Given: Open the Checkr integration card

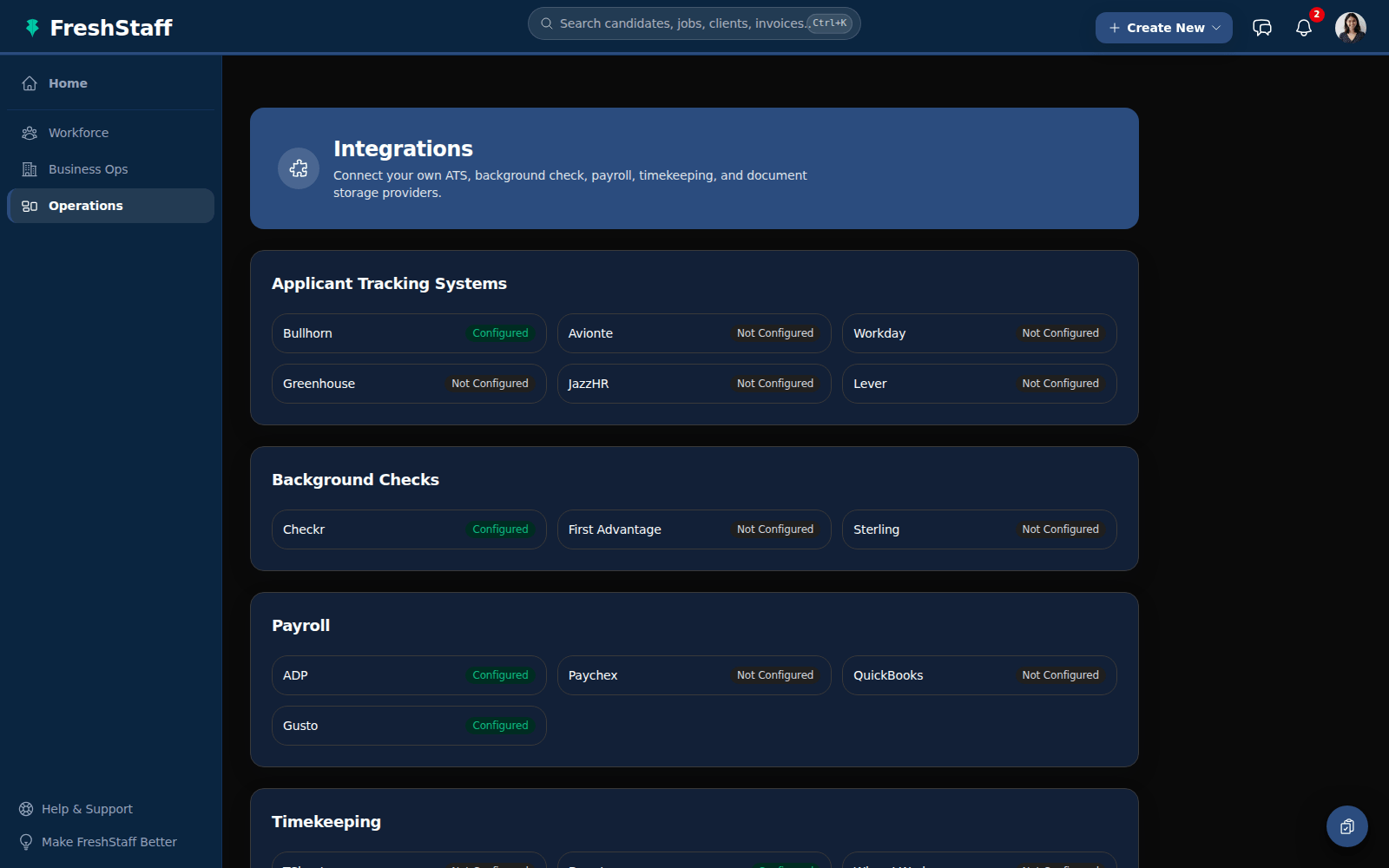Looking at the screenshot, I should [409, 529].
